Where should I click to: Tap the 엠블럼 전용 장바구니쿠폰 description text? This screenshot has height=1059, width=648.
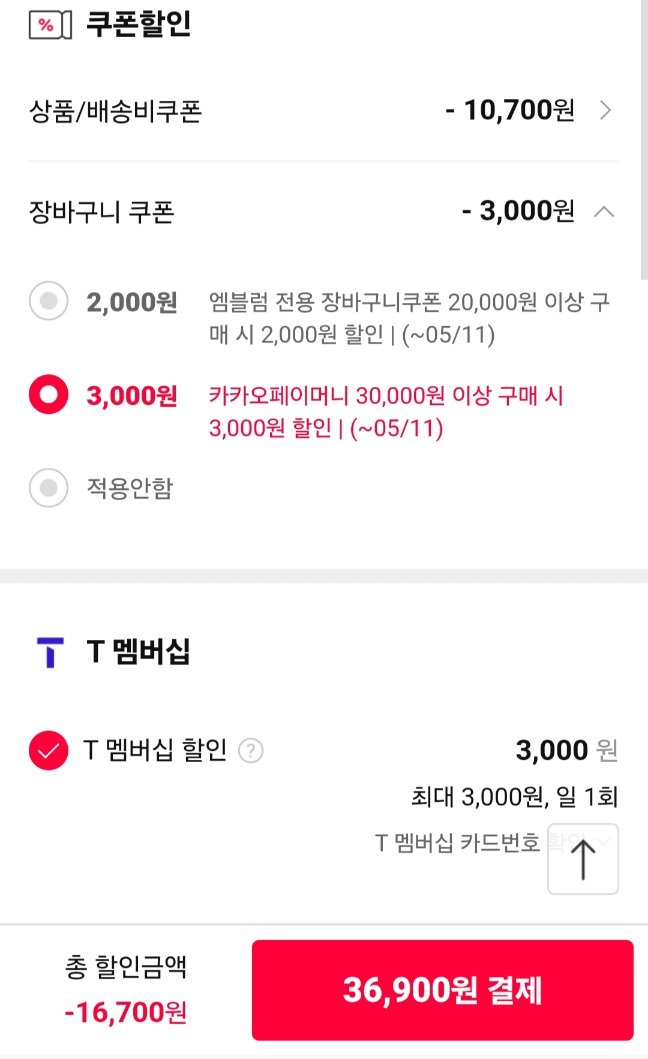[x=410, y=318]
